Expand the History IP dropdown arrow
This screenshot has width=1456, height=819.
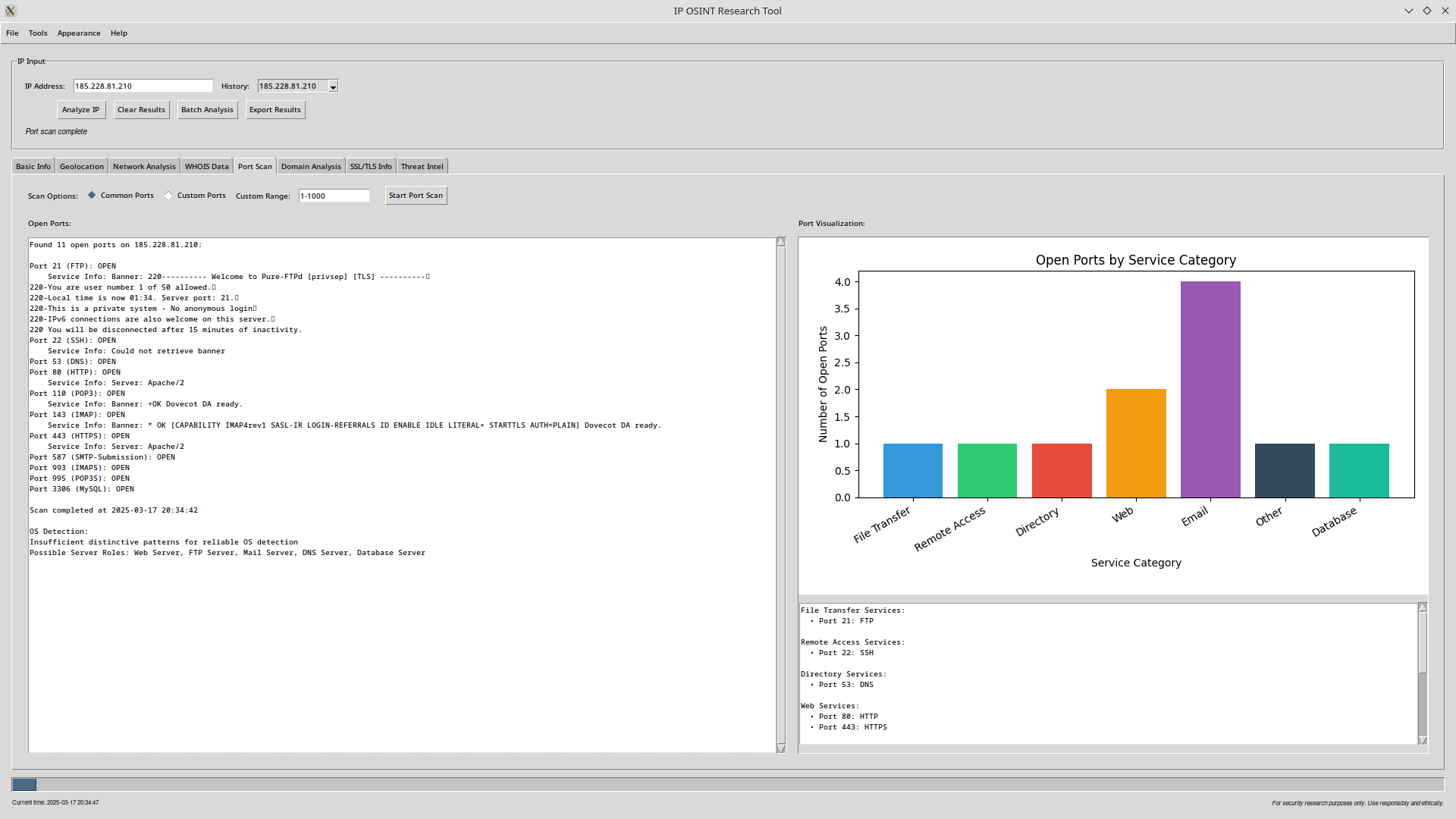[x=333, y=86]
